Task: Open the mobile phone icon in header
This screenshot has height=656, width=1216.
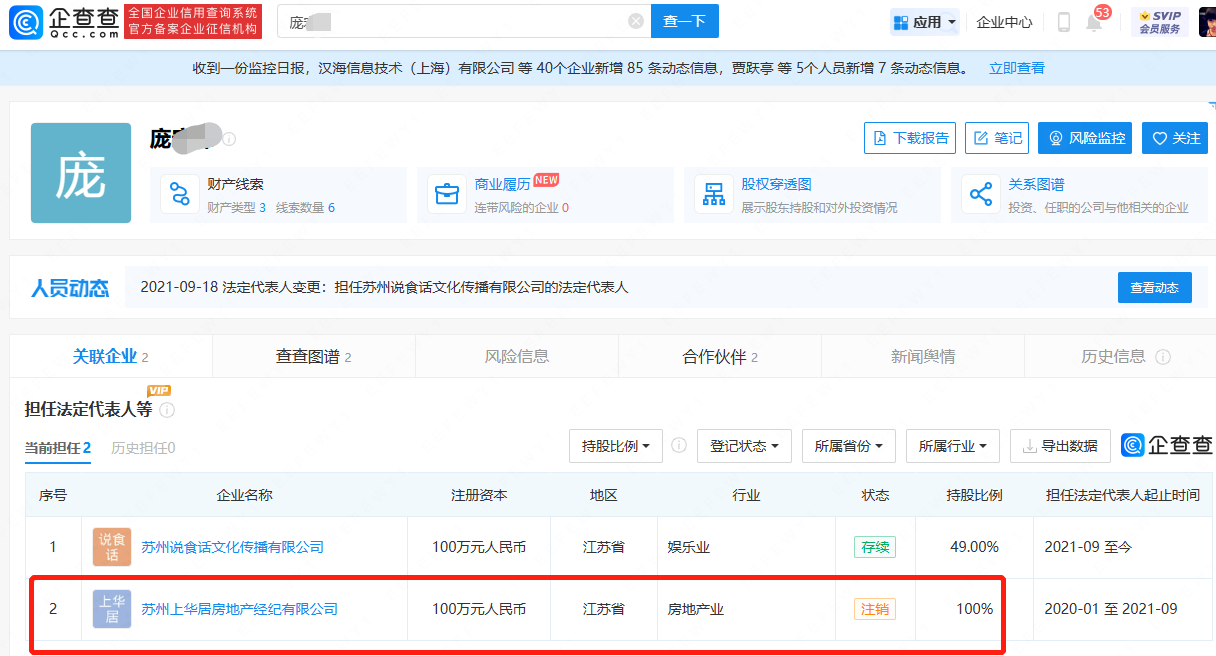Action: 1063,22
